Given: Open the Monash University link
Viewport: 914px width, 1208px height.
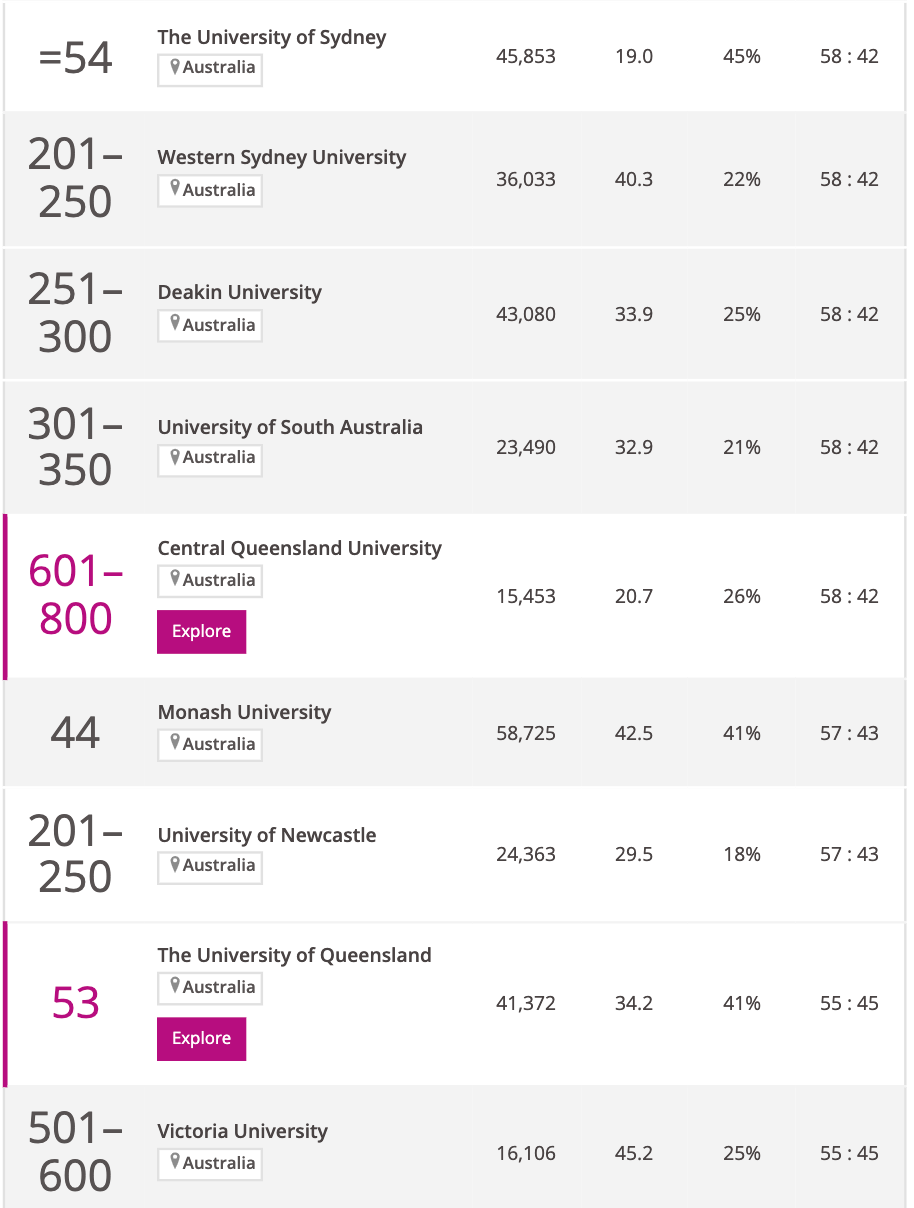Looking at the screenshot, I should (244, 712).
